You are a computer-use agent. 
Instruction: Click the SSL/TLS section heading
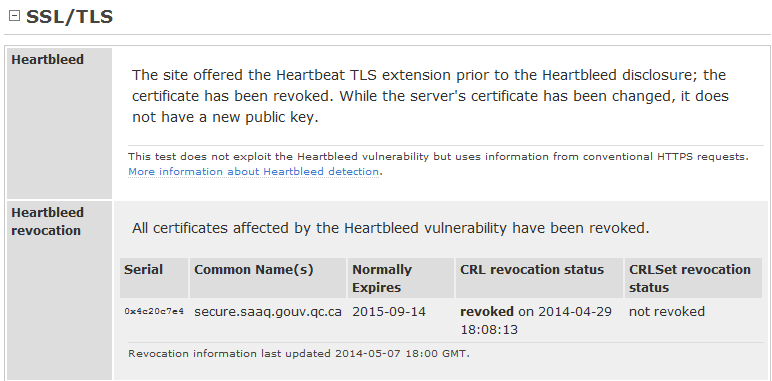[69, 17]
